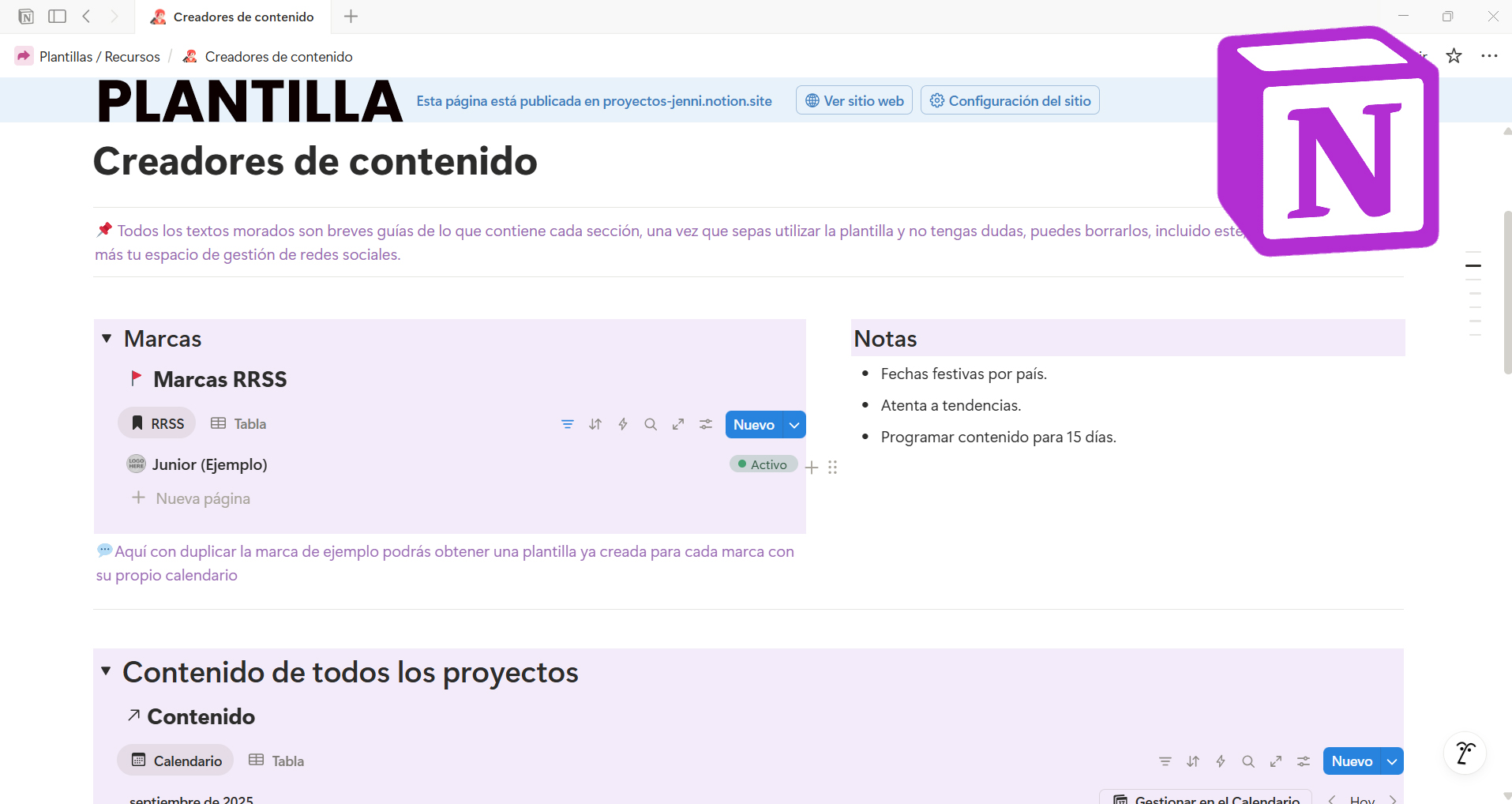Click the search icon in Marcas RRSS toolbar
The height and width of the screenshot is (804, 1512).
(x=651, y=424)
